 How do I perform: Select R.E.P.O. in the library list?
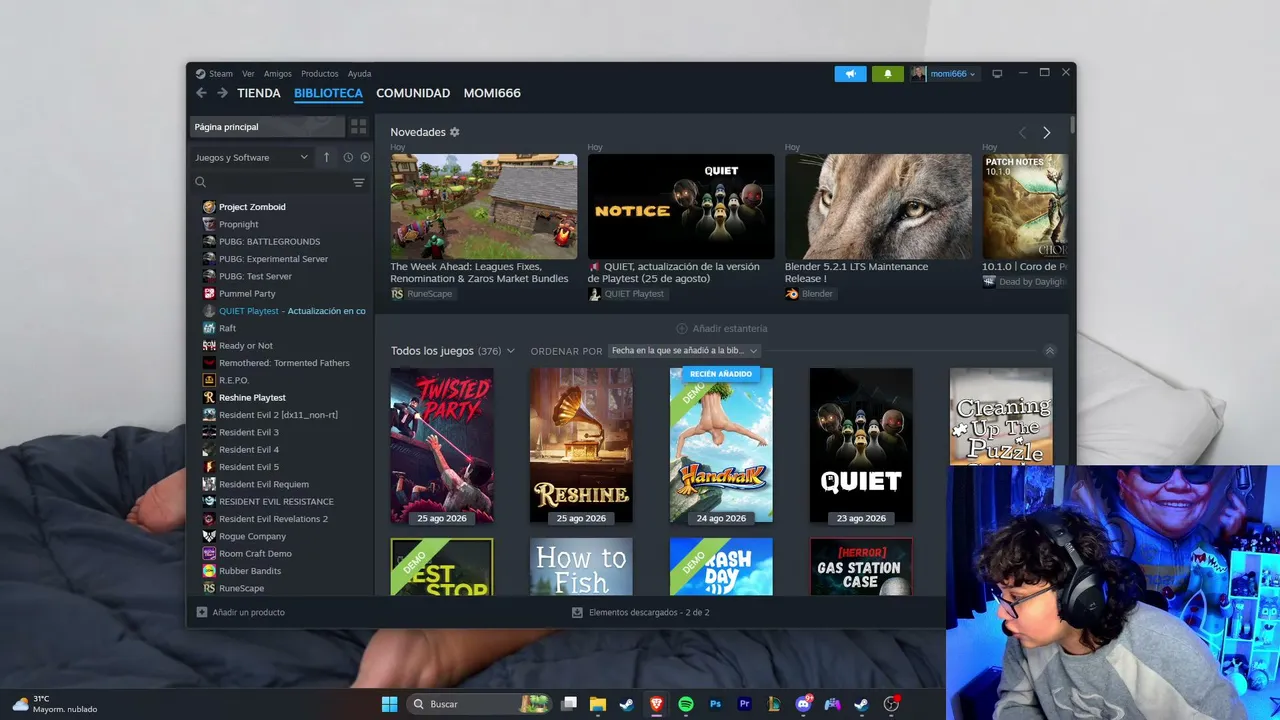click(234, 380)
